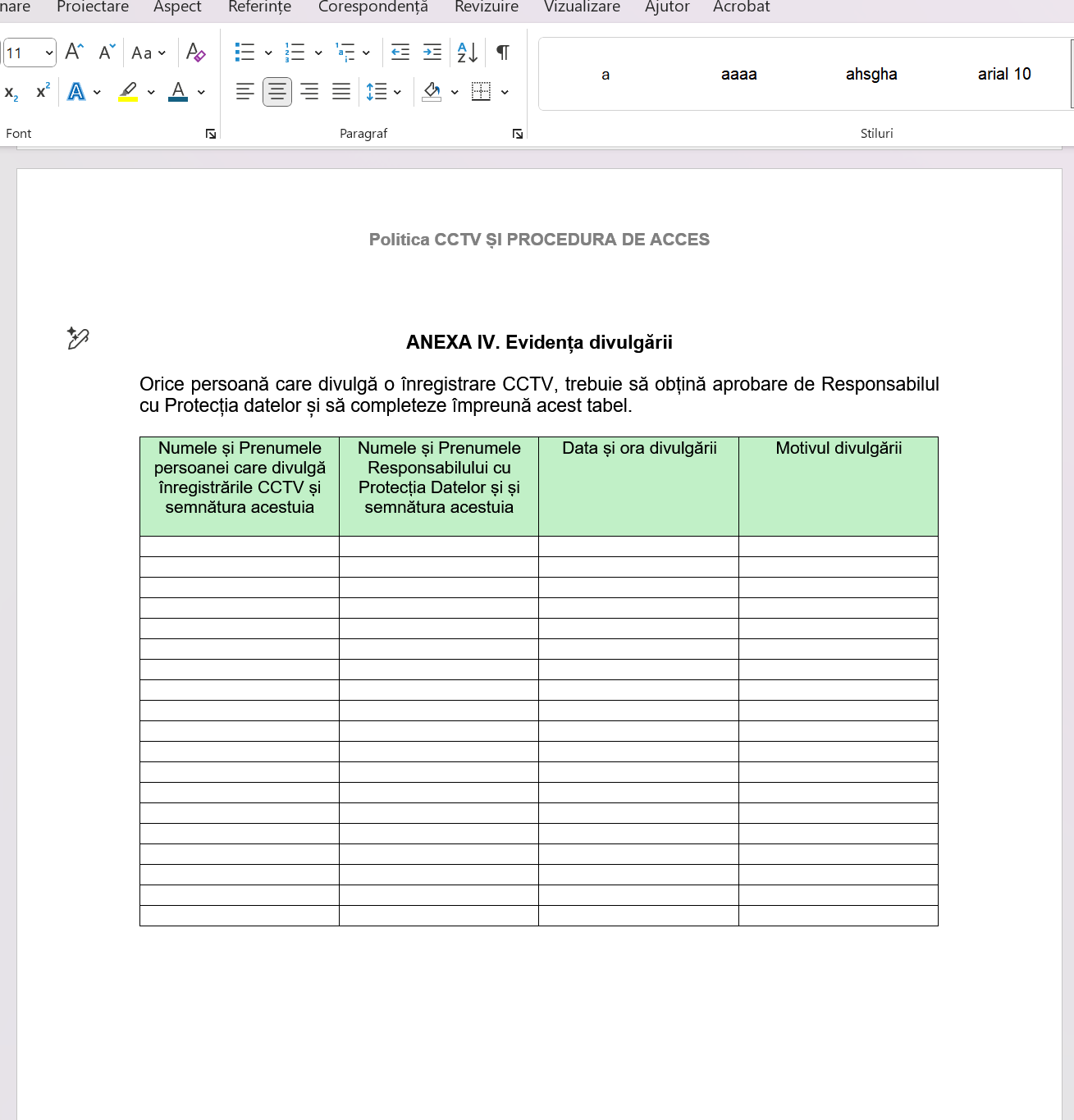Sort the selected text alphabetically

click(468, 53)
